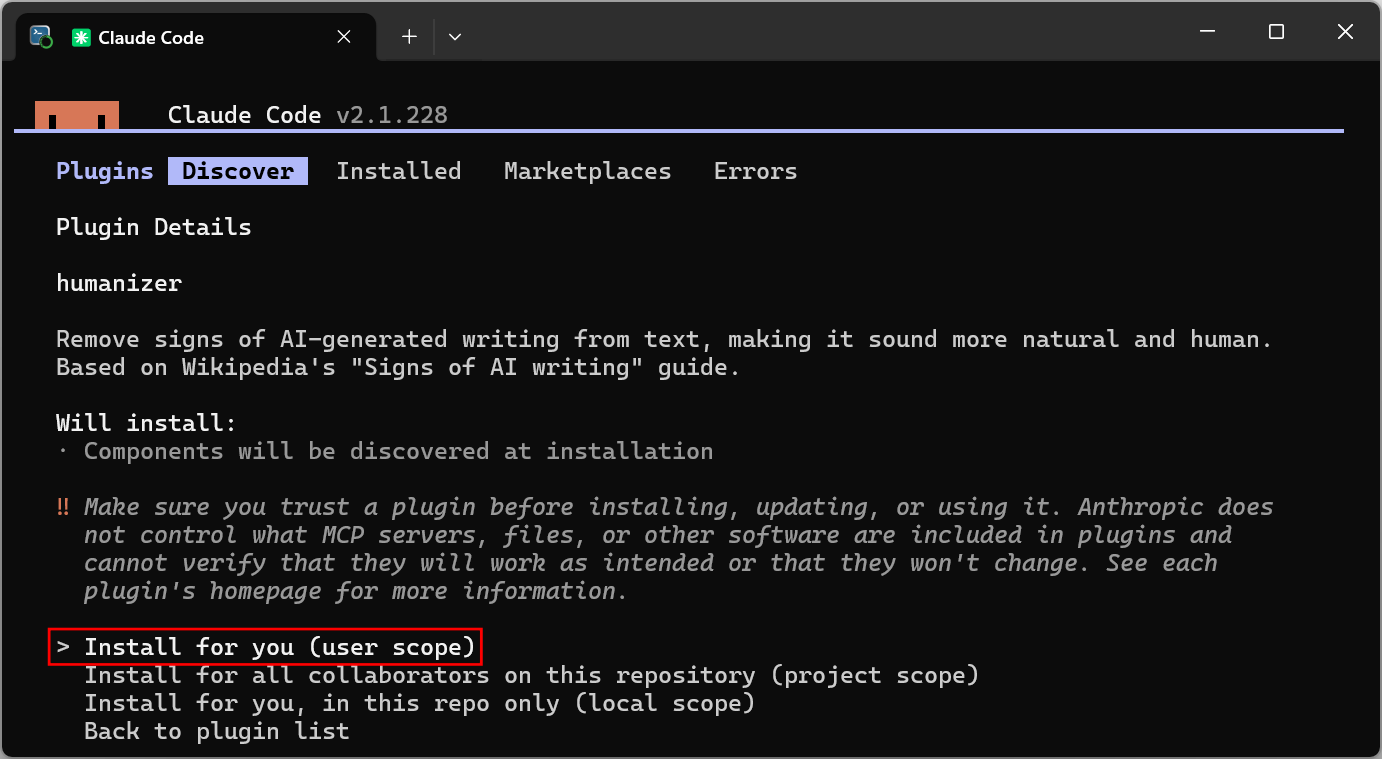This screenshot has height=759, width=1382.
Task: Select Install for you (user scope)
Action: pos(266,647)
